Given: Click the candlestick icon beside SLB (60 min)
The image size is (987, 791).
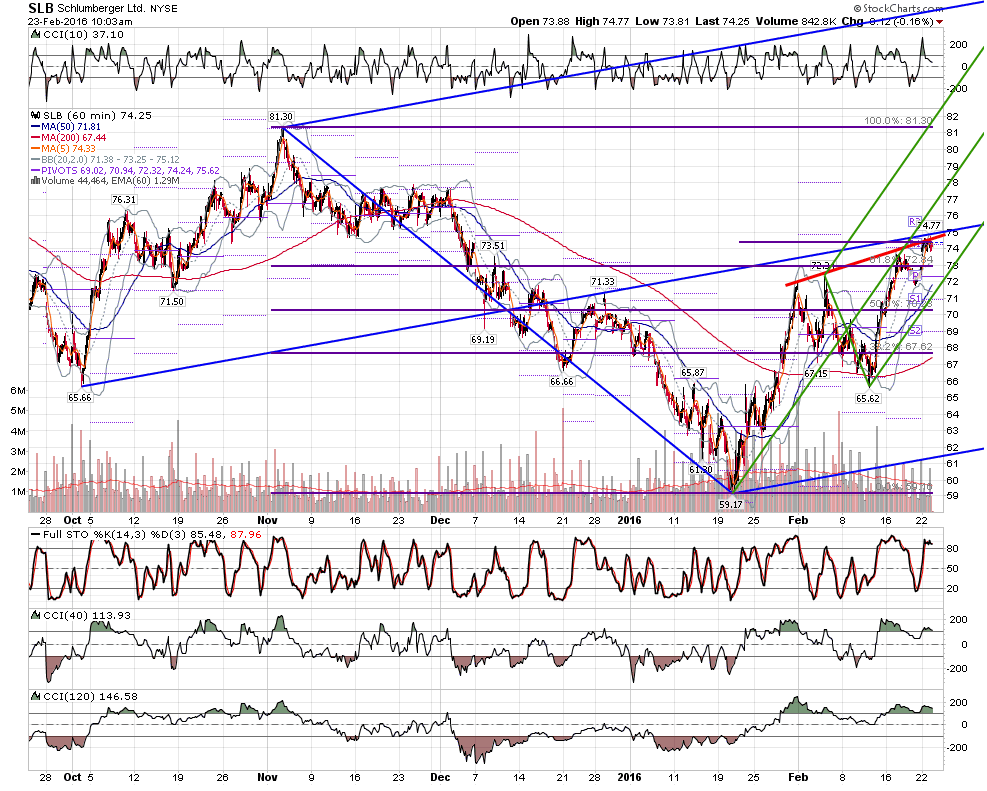Looking at the screenshot, I should click(x=36, y=116).
